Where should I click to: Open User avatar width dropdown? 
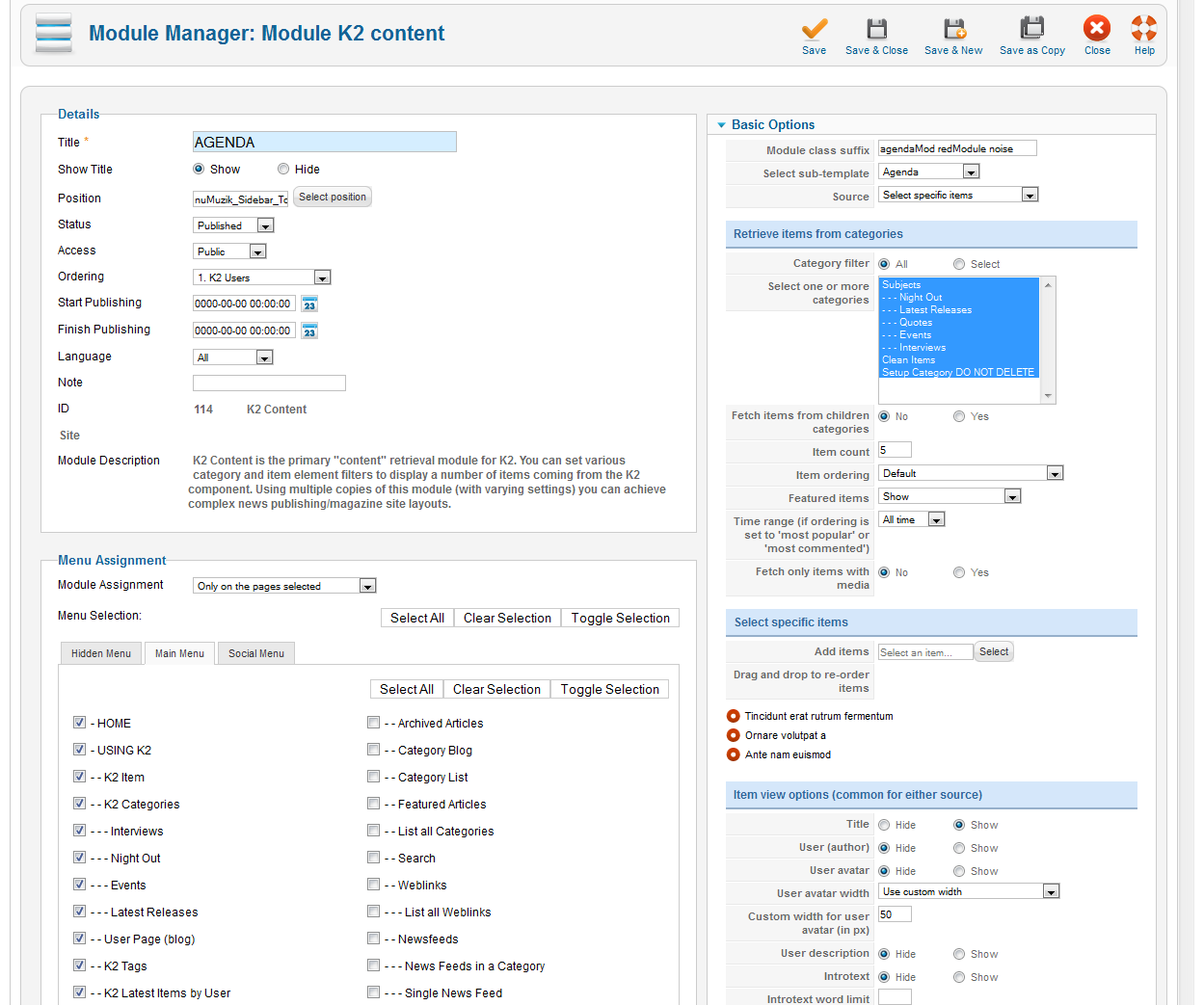point(969,891)
